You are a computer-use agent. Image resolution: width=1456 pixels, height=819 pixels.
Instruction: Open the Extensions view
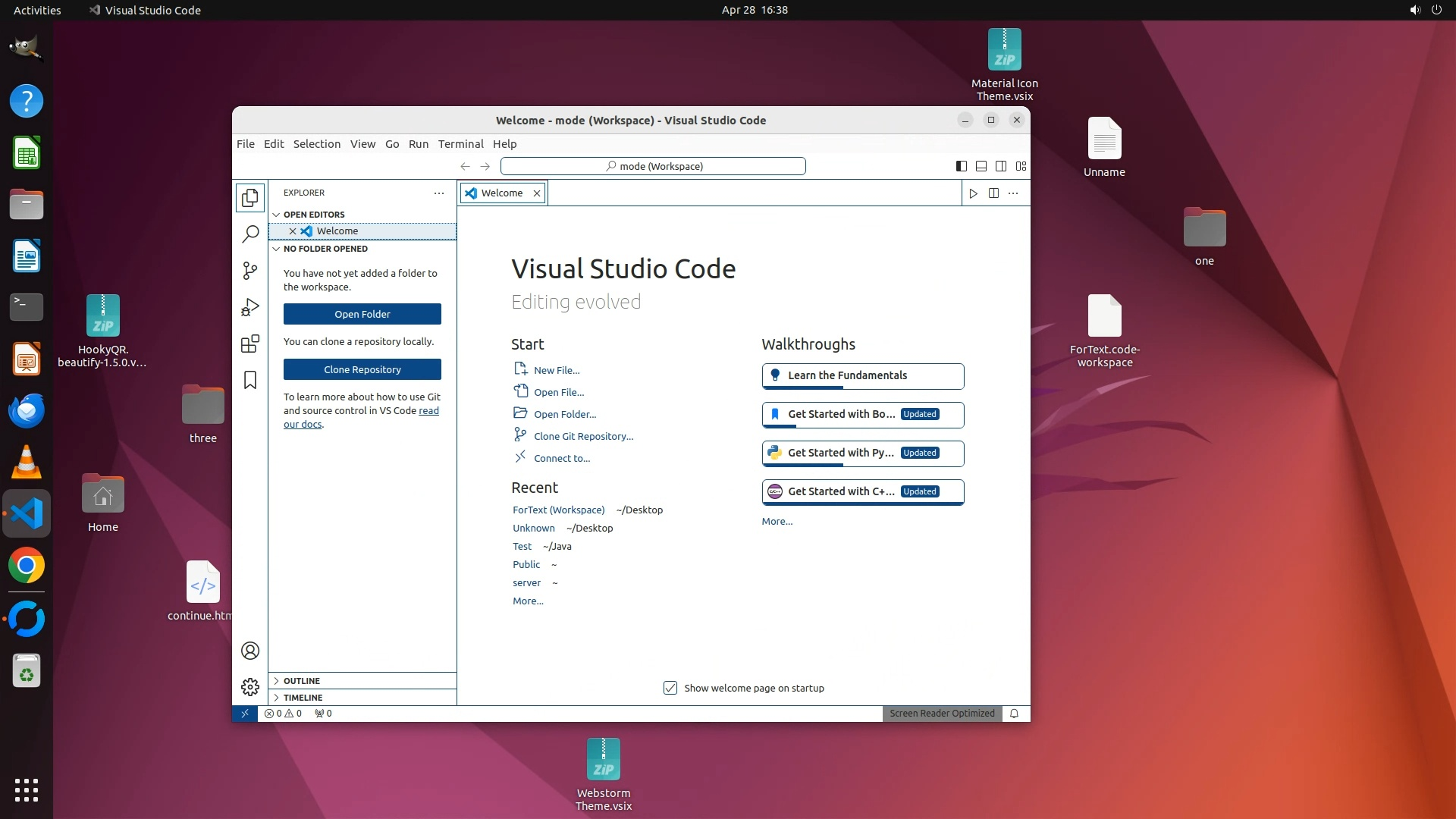click(x=250, y=344)
